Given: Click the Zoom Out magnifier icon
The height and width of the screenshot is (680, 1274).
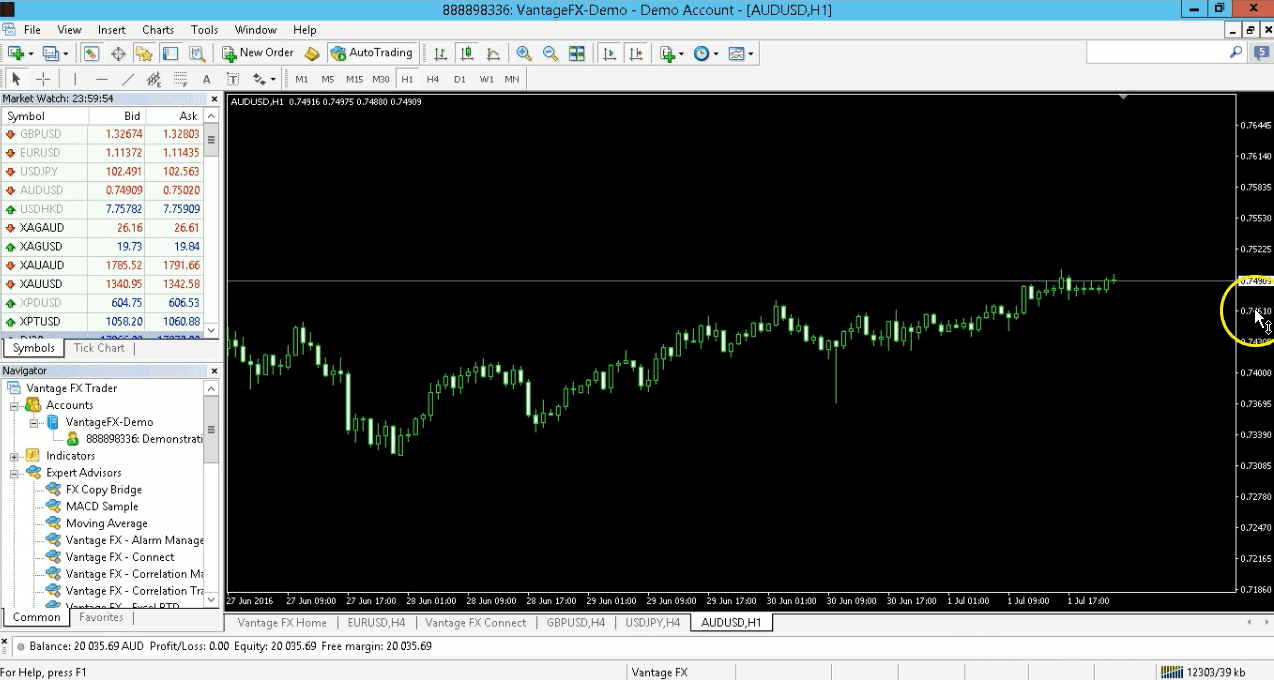Looking at the screenshot, I should click(x=550, y=53).
